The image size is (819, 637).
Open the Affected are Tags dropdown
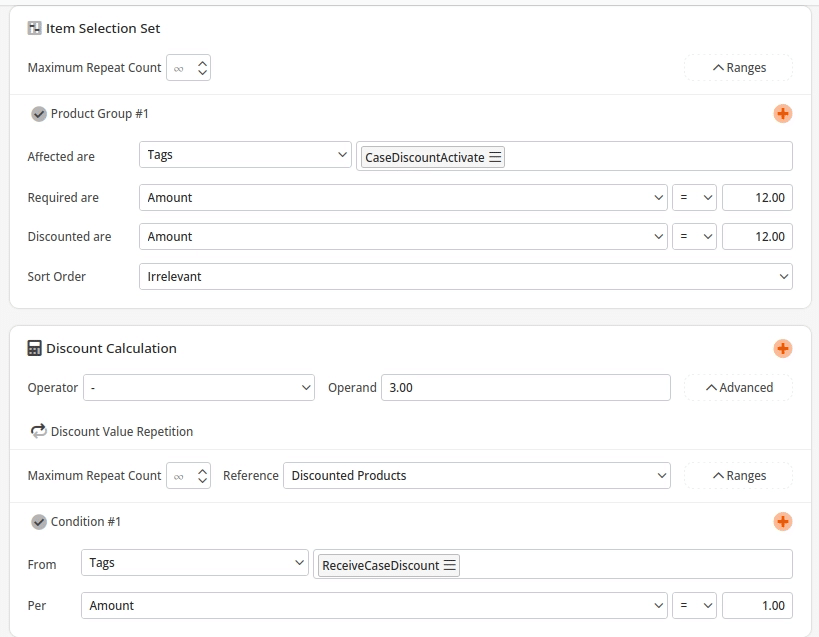245,155
